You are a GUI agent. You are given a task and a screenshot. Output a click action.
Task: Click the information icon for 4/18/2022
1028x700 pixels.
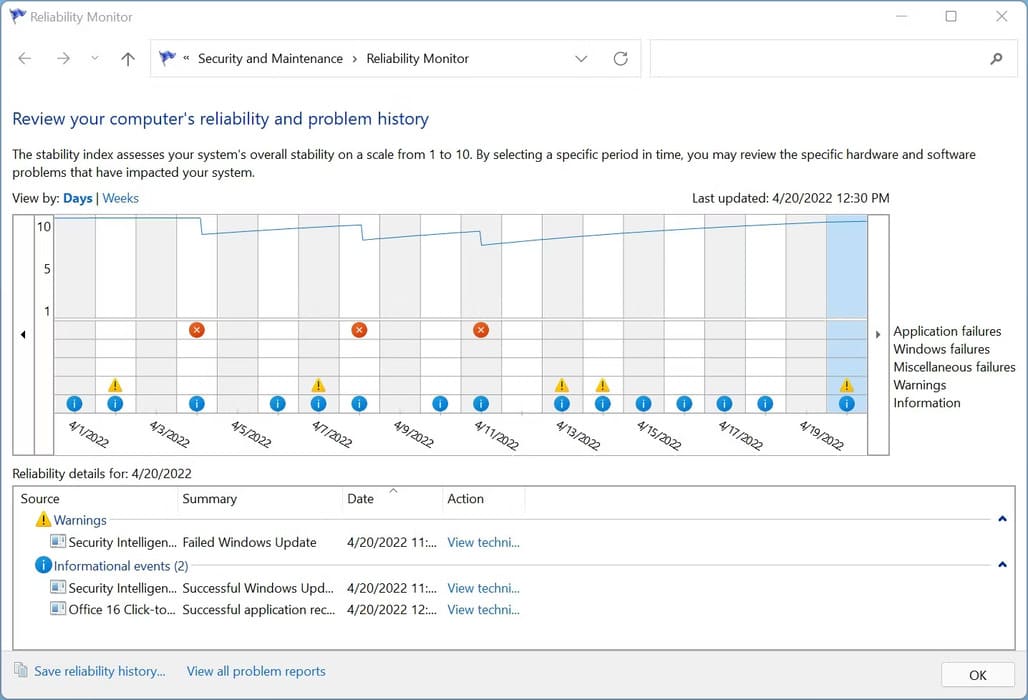[764, 404]
